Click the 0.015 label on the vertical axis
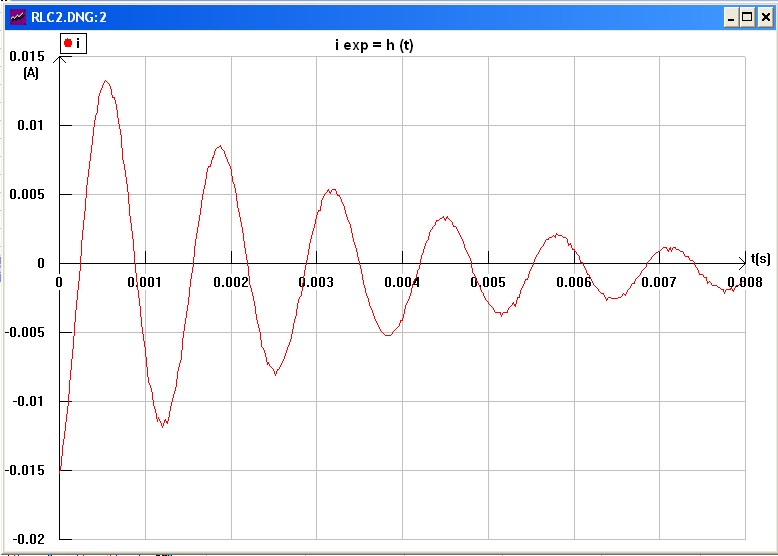 27,56
